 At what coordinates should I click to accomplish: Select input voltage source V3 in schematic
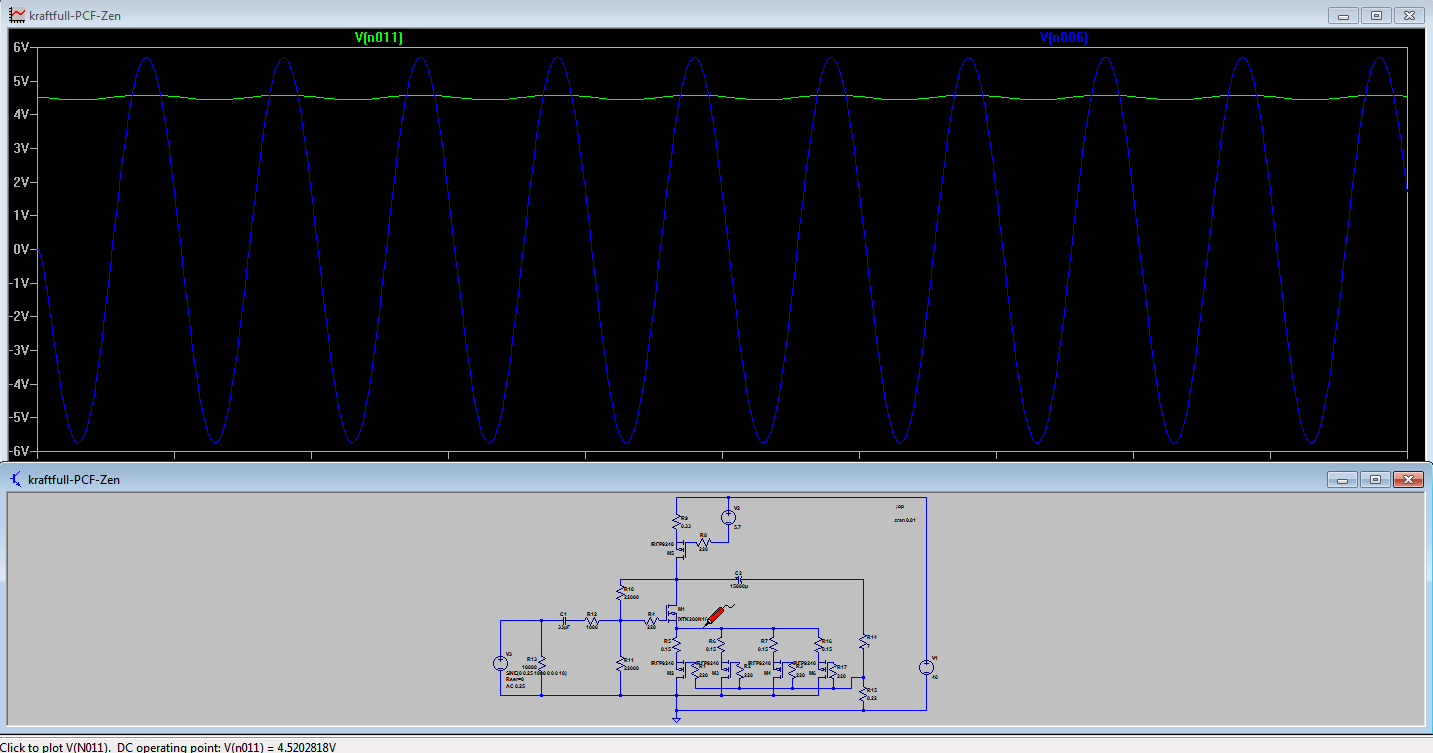[x=500, y=663]
